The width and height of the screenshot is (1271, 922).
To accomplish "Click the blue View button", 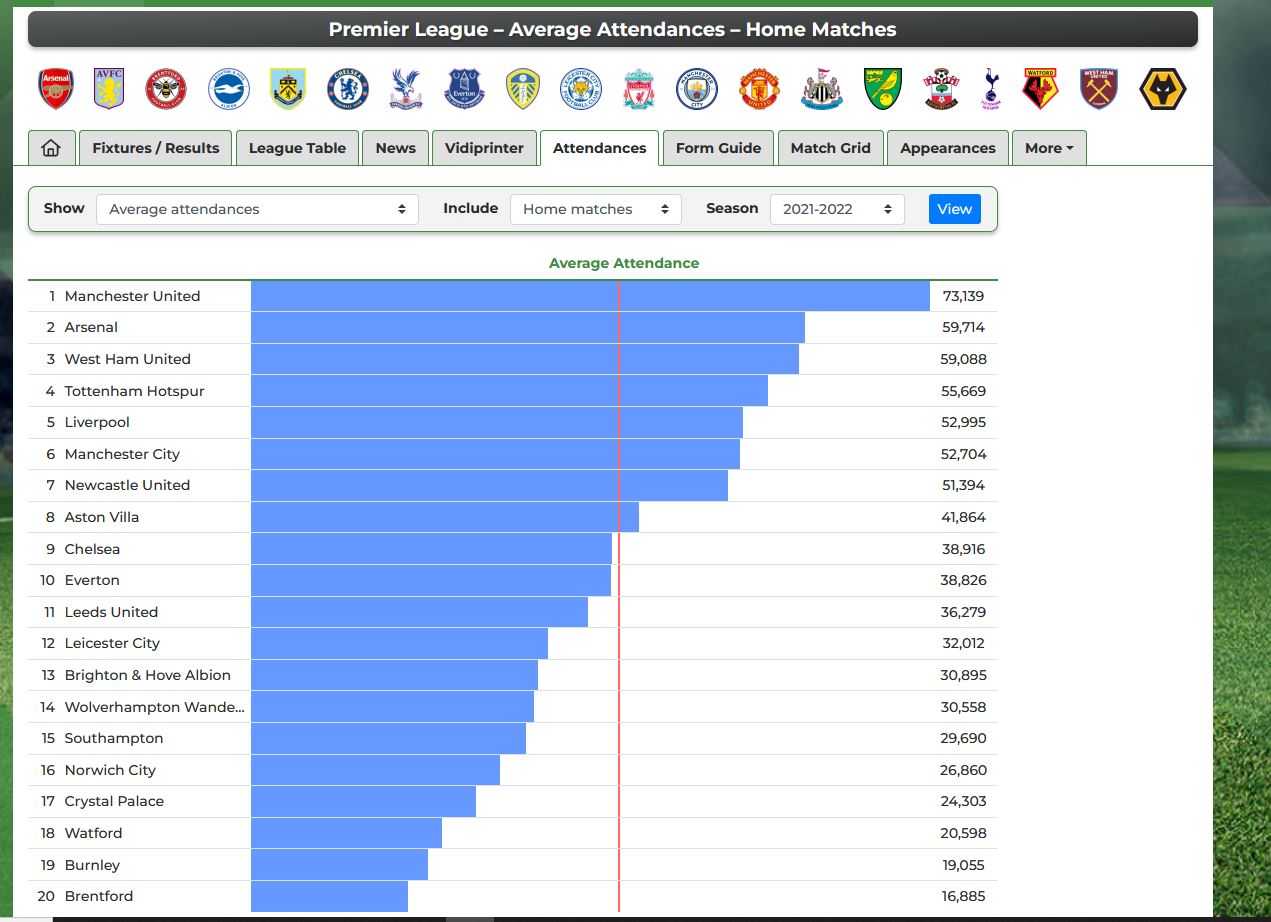I will point(954,209).
